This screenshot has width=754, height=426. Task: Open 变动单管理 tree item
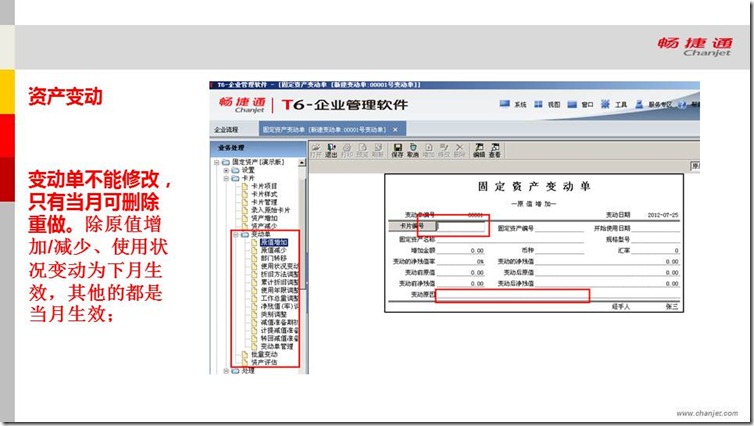277,346
